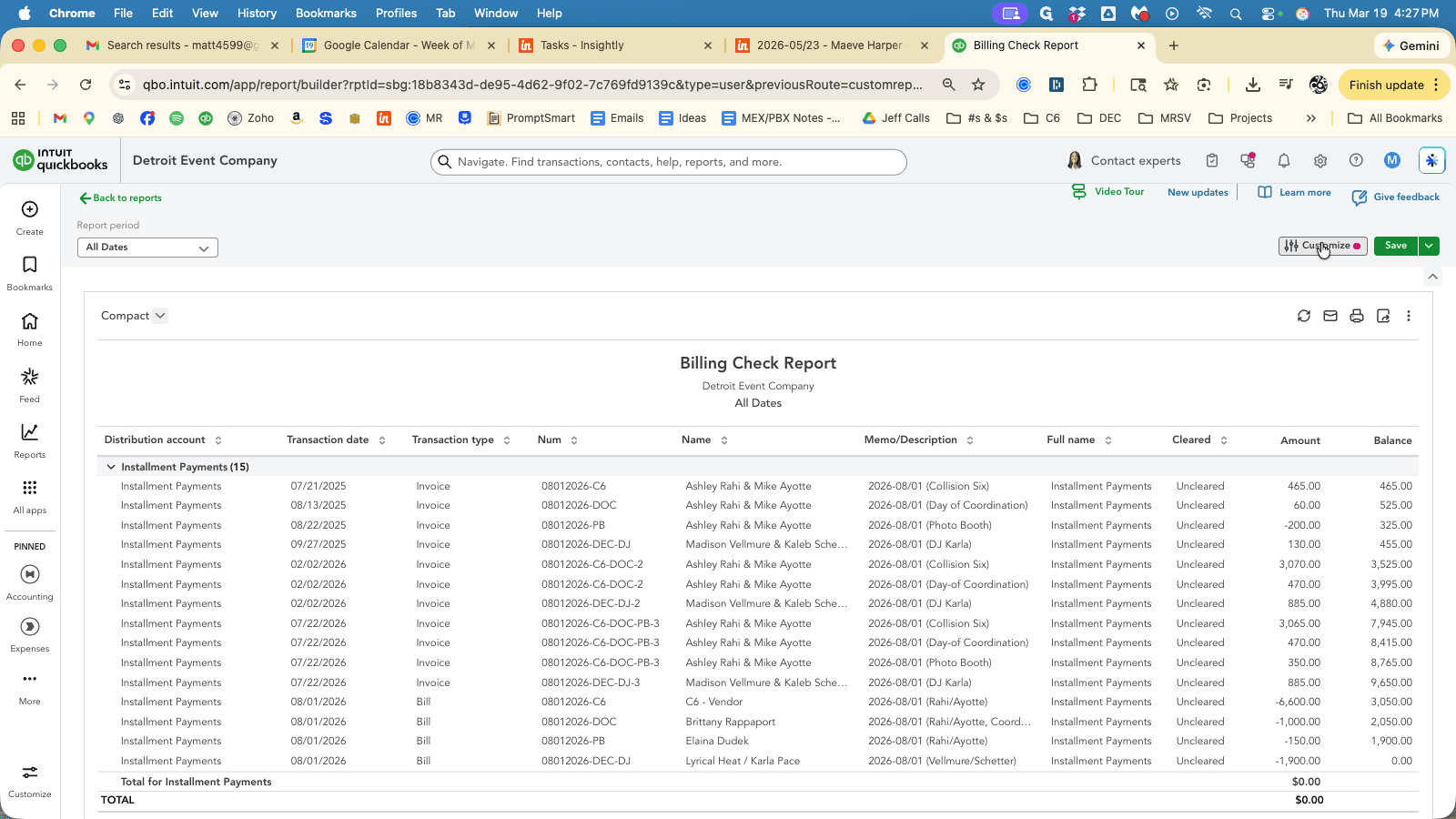This screenshot has height=819, width=1456.
Task: Go Back to reports
Action: pyautogui.click(x=120, y=197)
